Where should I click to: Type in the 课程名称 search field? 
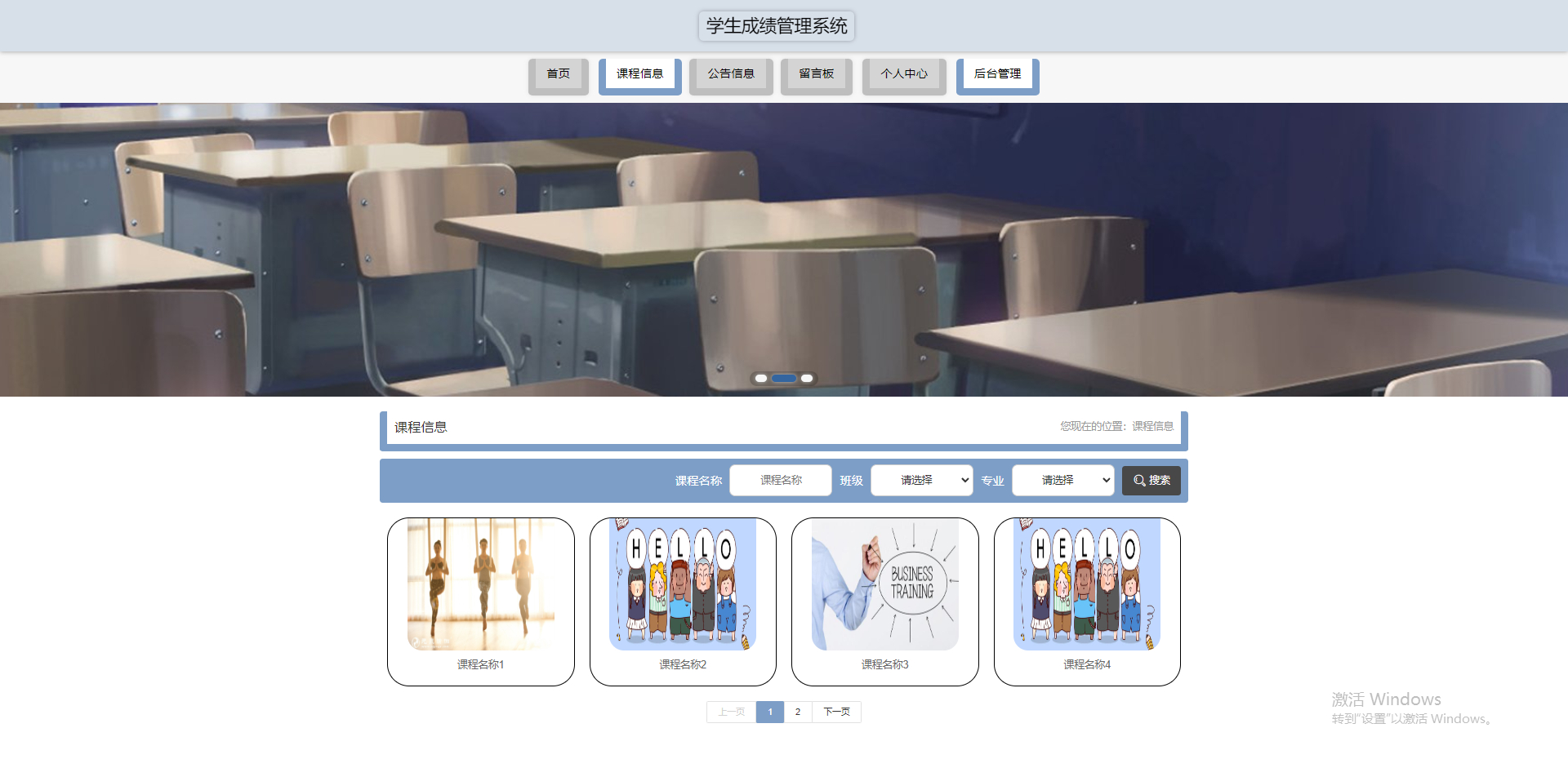coord(780,481)
